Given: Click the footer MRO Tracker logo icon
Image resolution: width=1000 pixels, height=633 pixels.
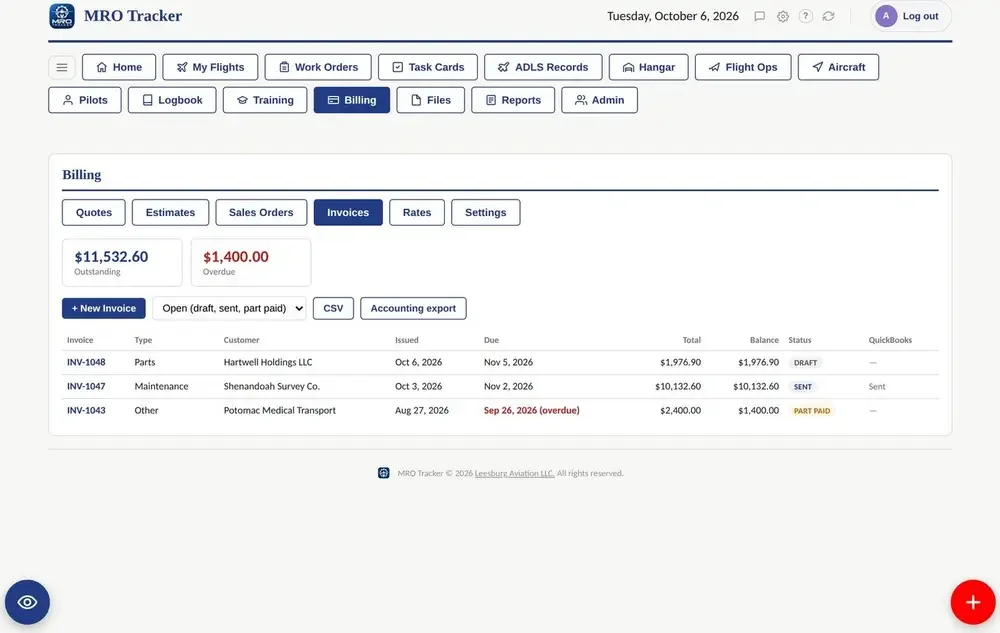Looking at the screenshot, I should [383, 473].
